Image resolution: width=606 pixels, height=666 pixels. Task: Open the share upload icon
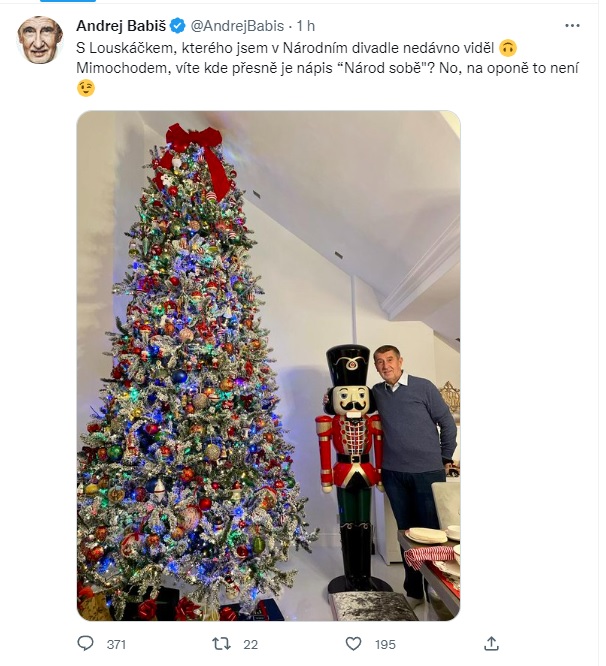tap(491, 643)
